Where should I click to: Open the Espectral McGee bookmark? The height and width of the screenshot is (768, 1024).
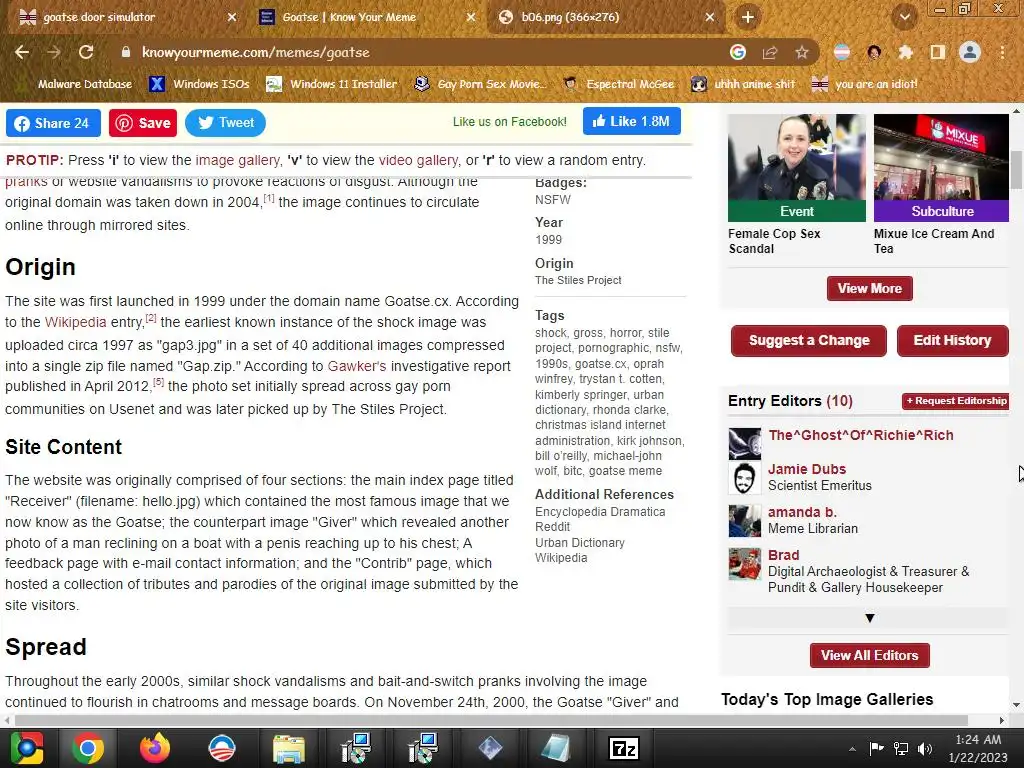618,84
